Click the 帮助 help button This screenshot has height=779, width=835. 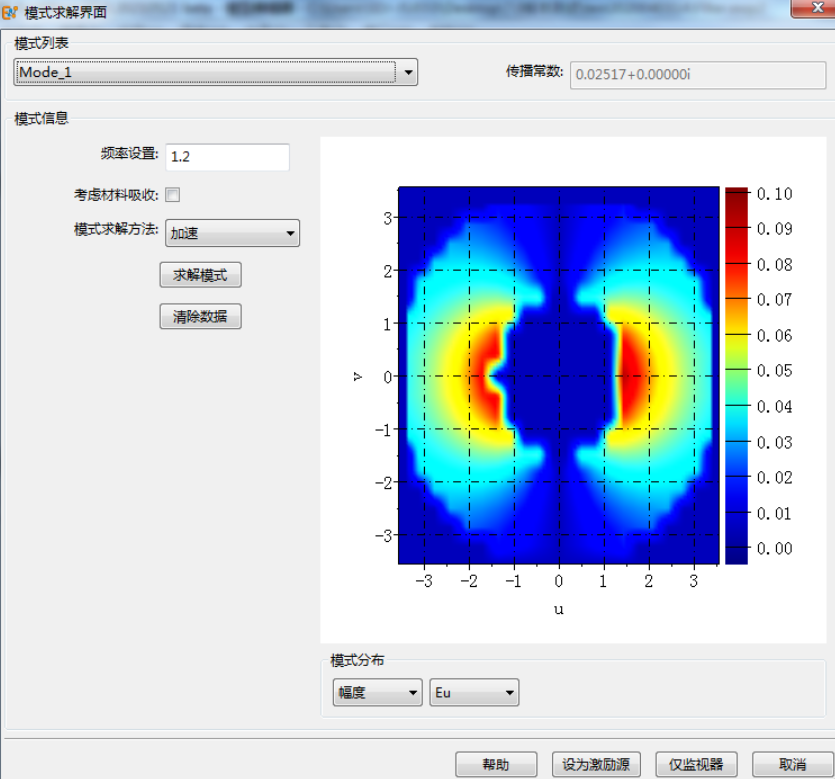pyautogui.click(x=496, y=765)
